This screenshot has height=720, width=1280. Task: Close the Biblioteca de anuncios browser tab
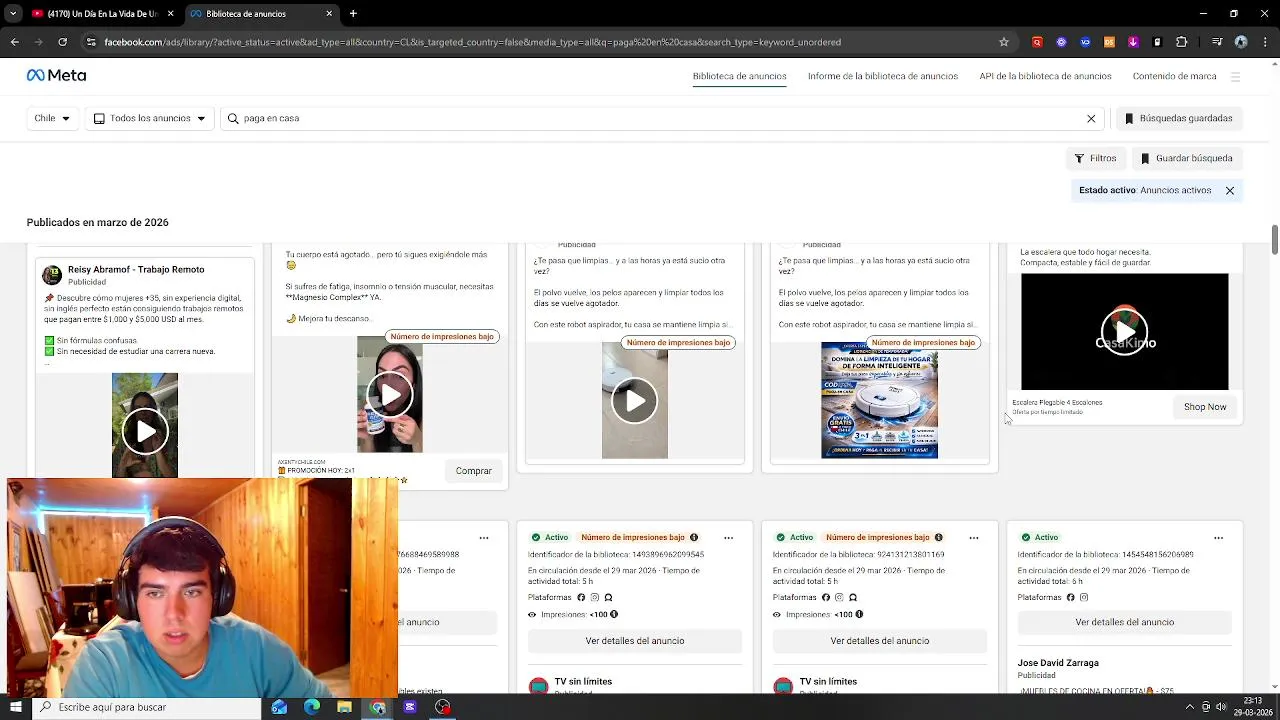point(329,13)
